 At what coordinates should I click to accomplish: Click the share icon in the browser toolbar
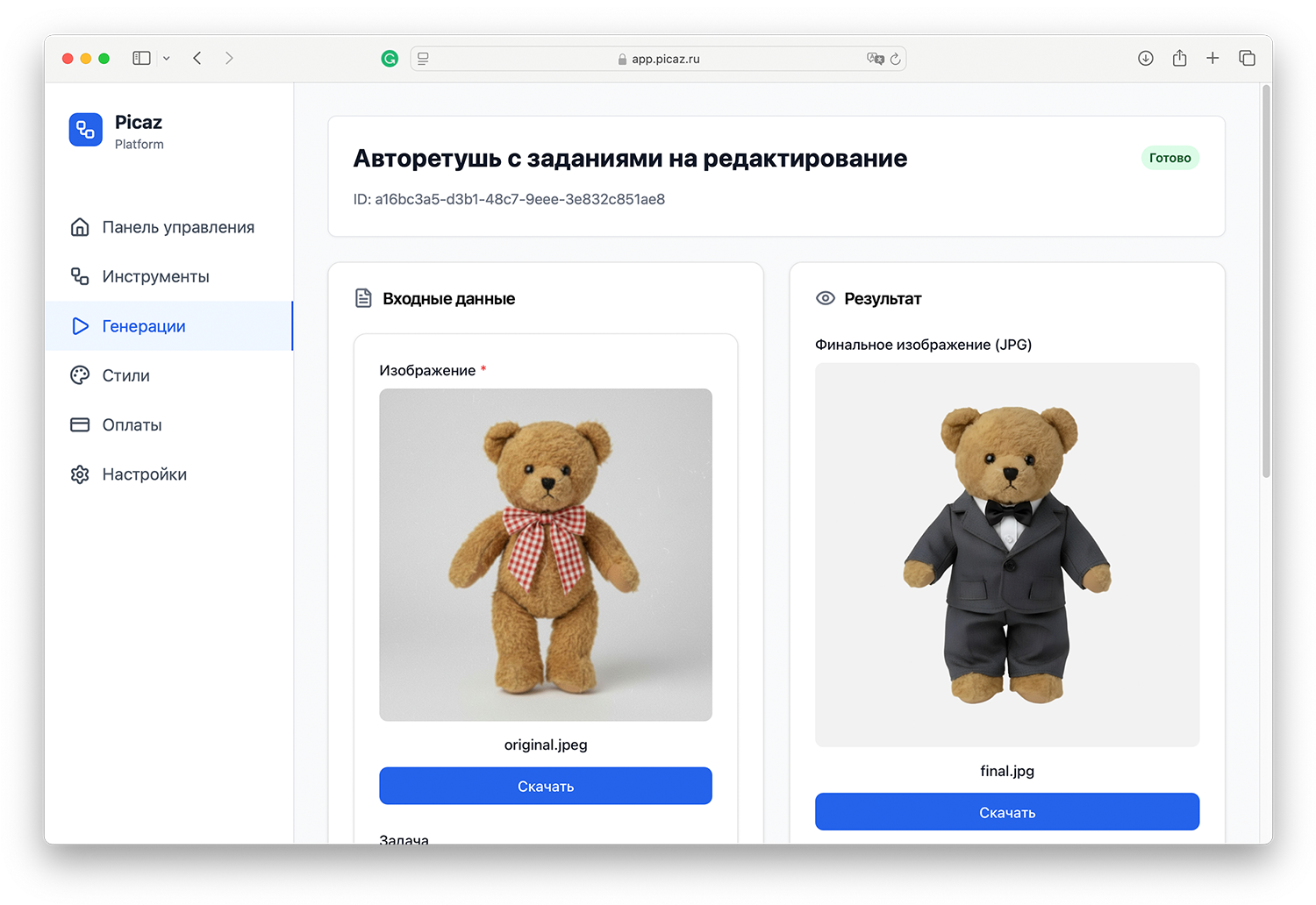1179,58
